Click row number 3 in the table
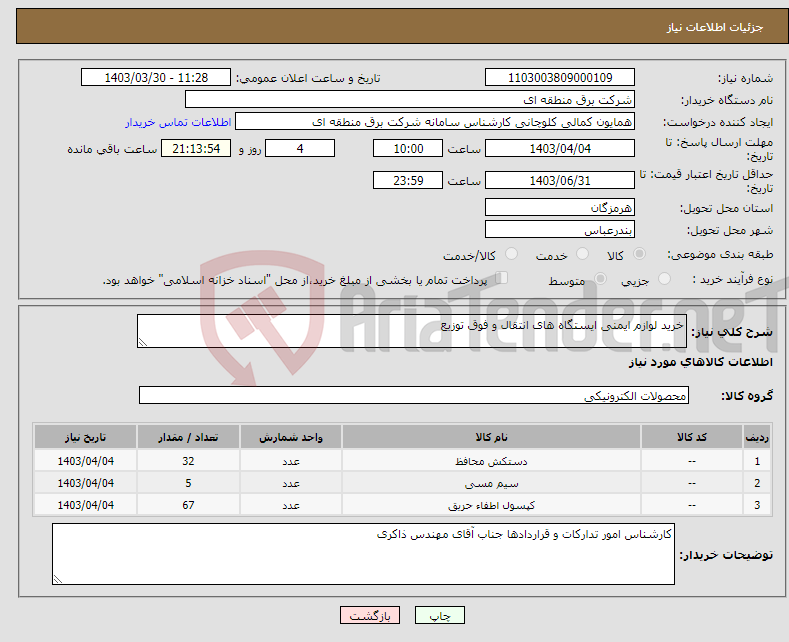 coord(757,505)
